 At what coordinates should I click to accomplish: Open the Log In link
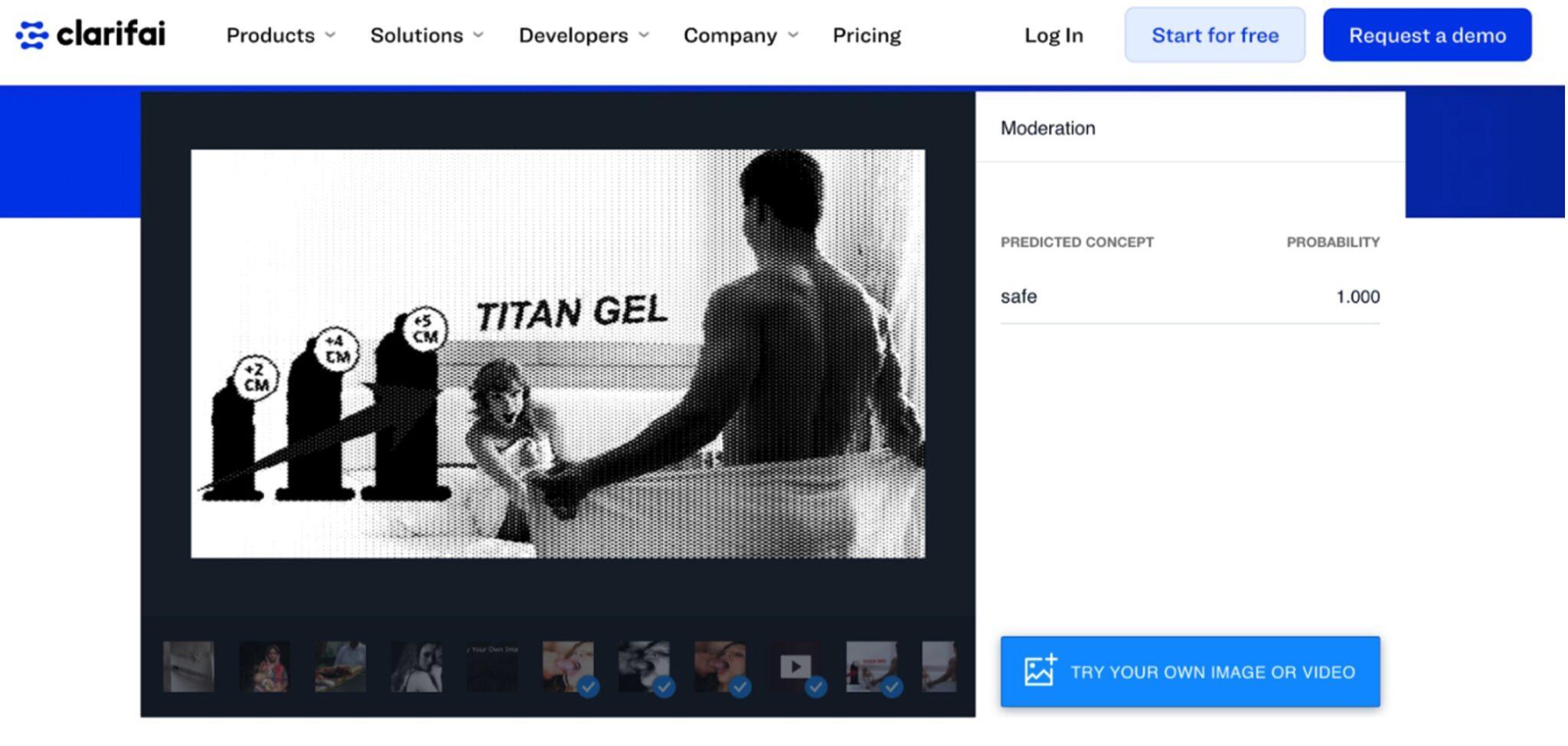(1053, 35)
